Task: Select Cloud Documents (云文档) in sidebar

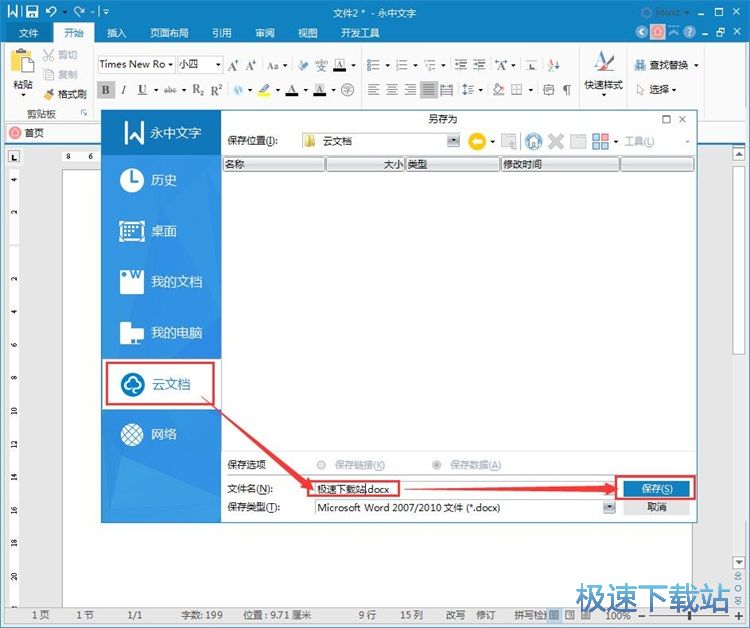Action: click(160, 384)
